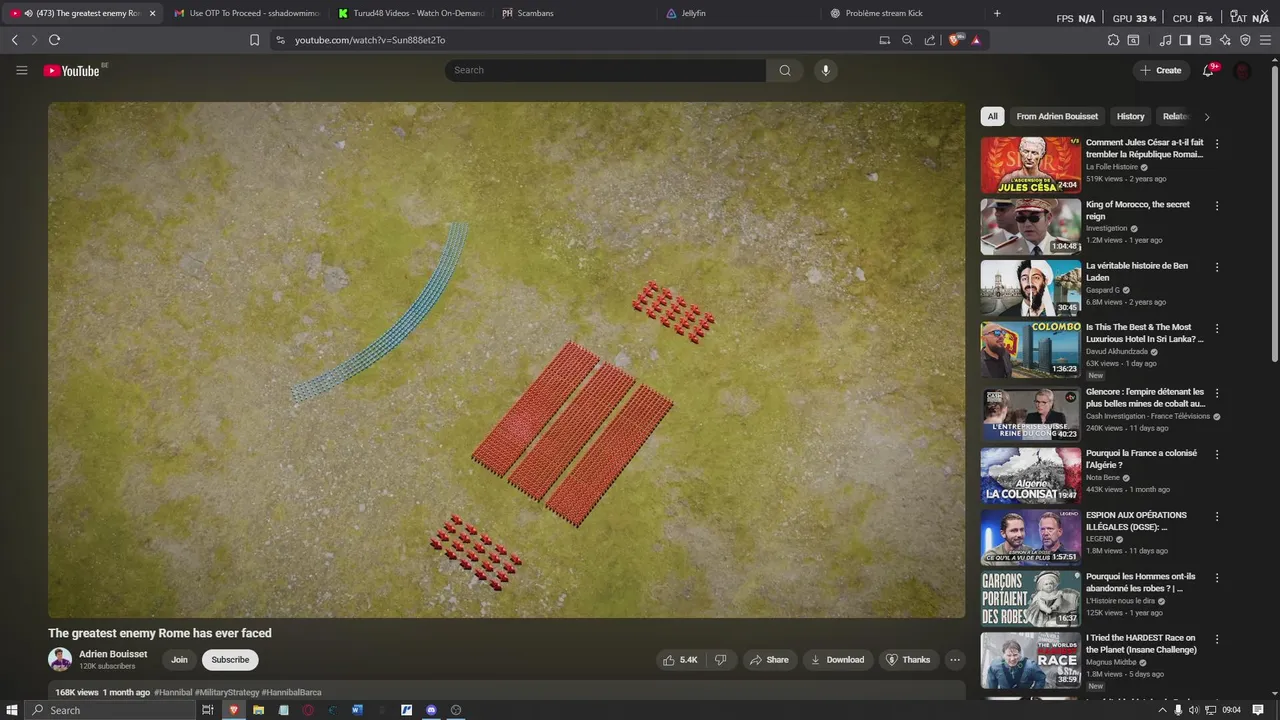The width and height of the screenshot is (1280, 720).
Task: Subscribe to Adrien Bouisset
Action: 230,660
